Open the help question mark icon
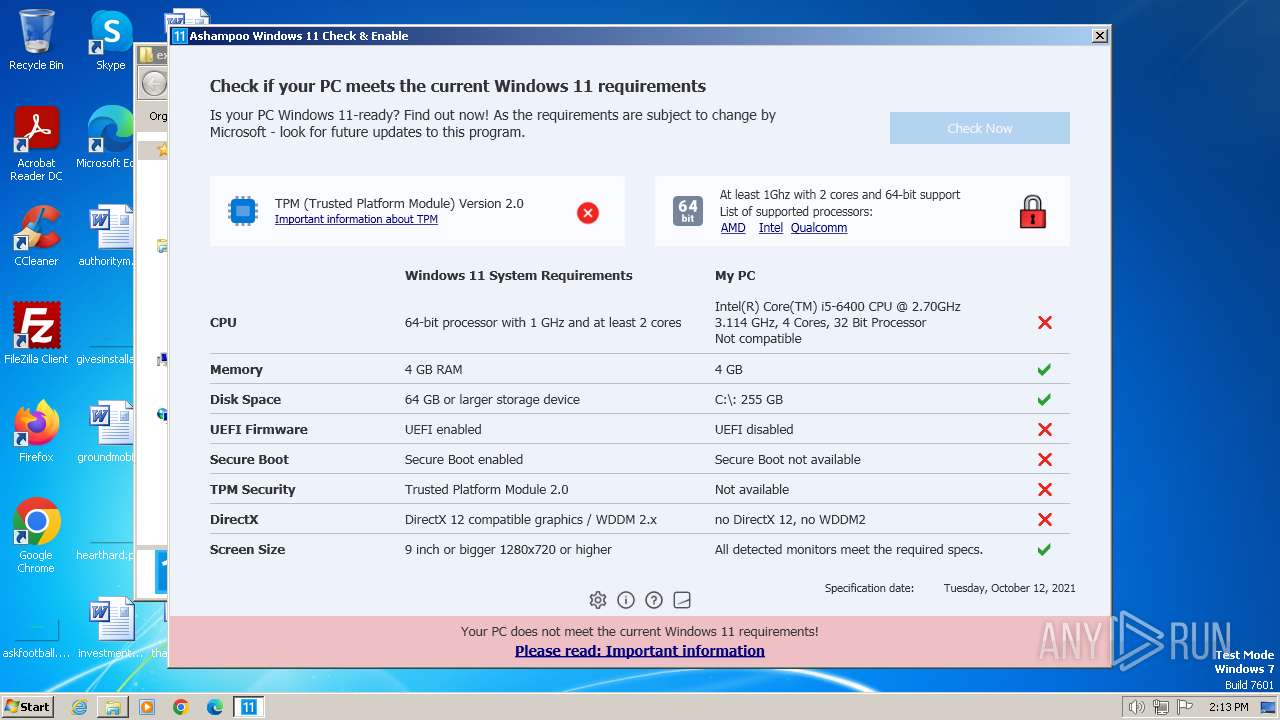 (654, 600)
